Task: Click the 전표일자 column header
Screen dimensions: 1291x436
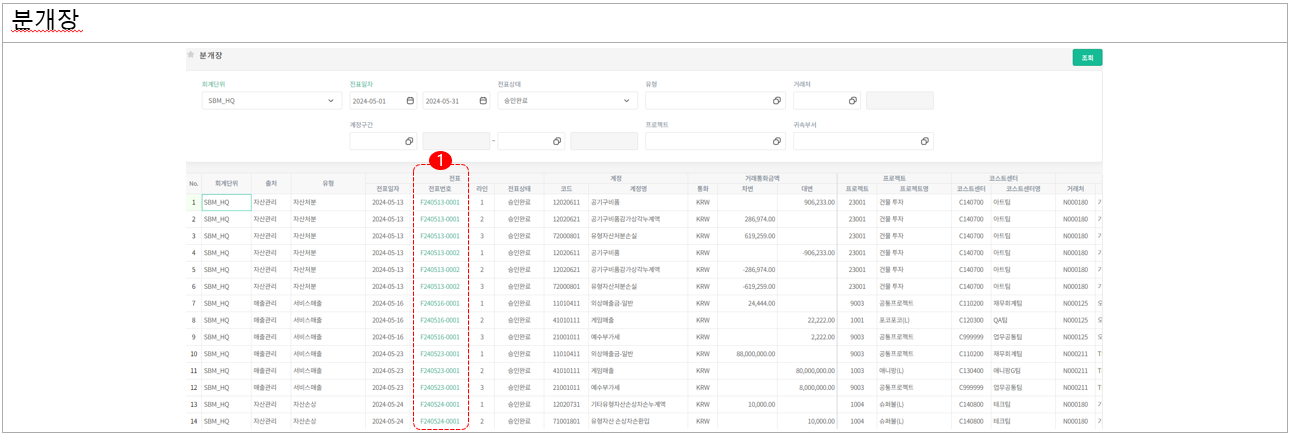Action: coord(388,187)
